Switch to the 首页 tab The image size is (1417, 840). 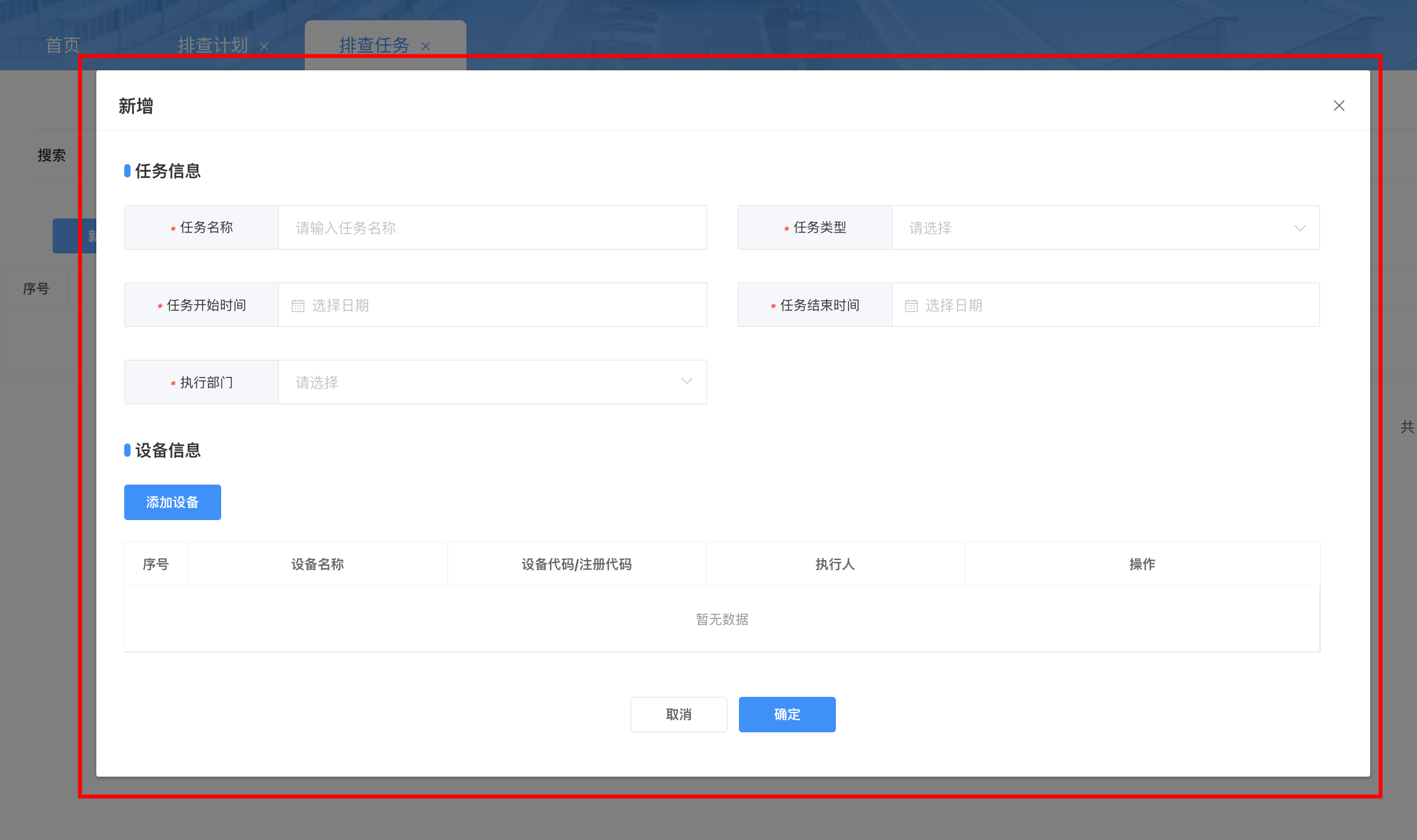pyautogui.click(x=63, y=46)
